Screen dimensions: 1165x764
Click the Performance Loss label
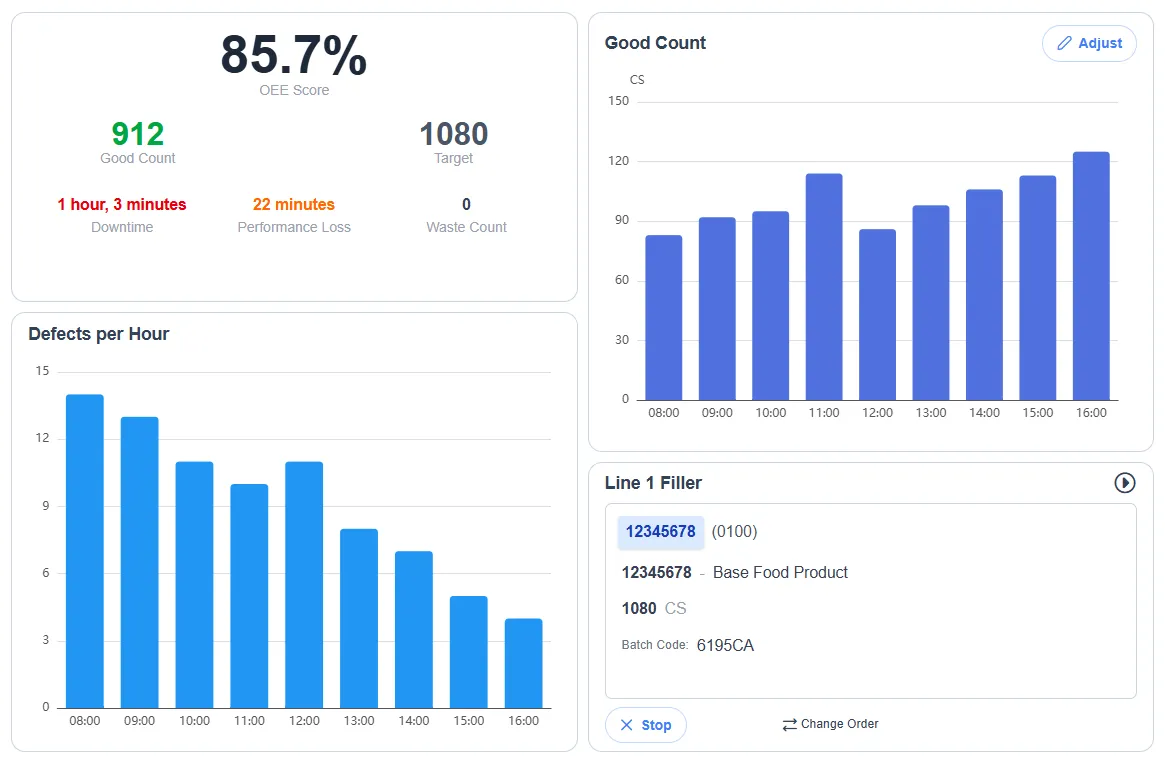tap(293, 227)
